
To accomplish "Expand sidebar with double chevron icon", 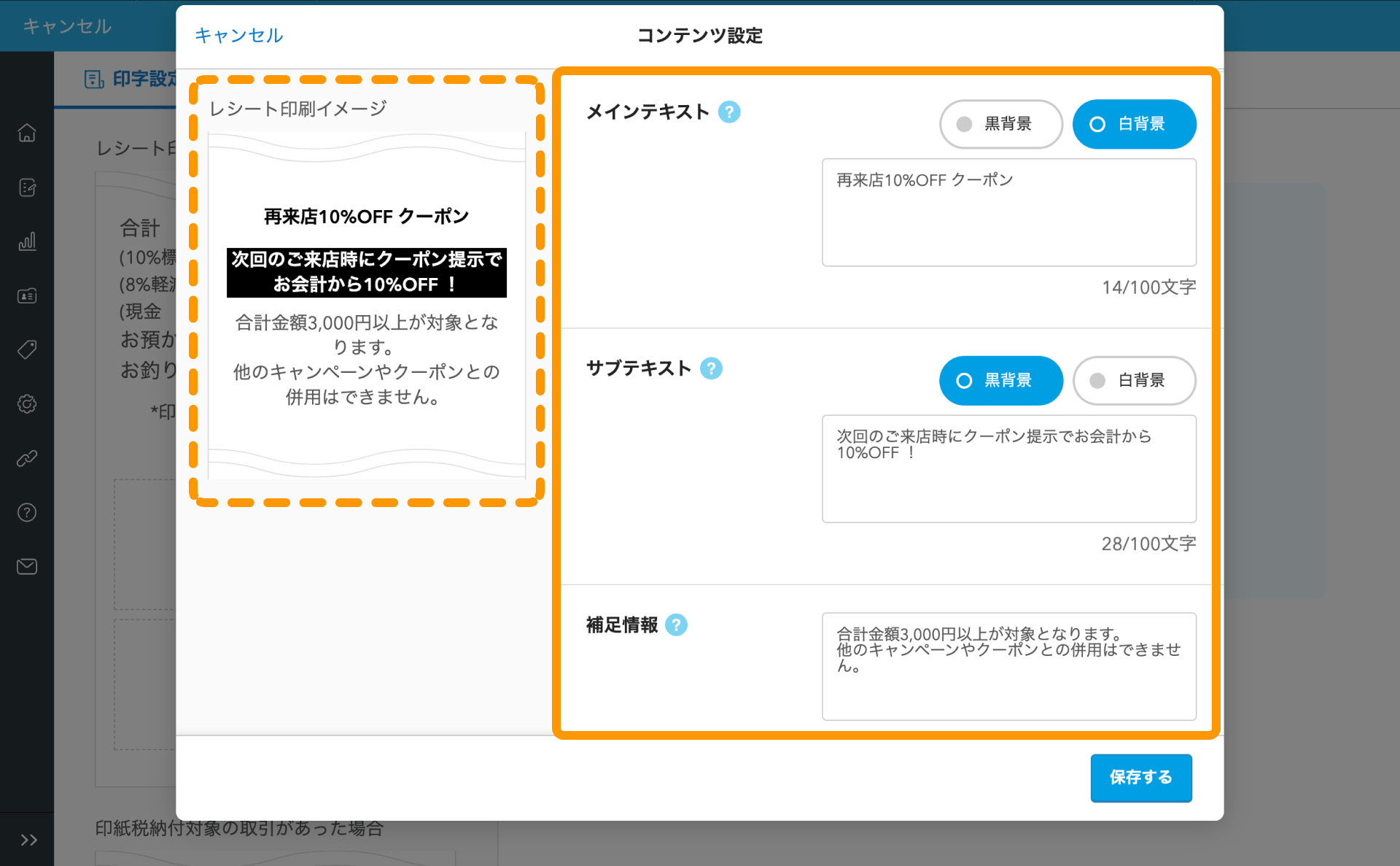I will point(28,840).
